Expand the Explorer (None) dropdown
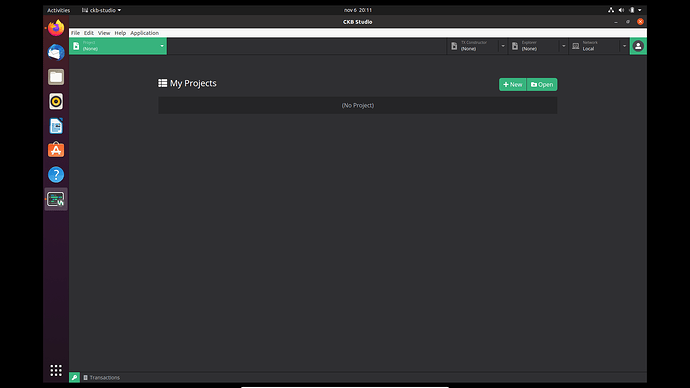The height and width of the screenshot is (388, 690). 539,46
